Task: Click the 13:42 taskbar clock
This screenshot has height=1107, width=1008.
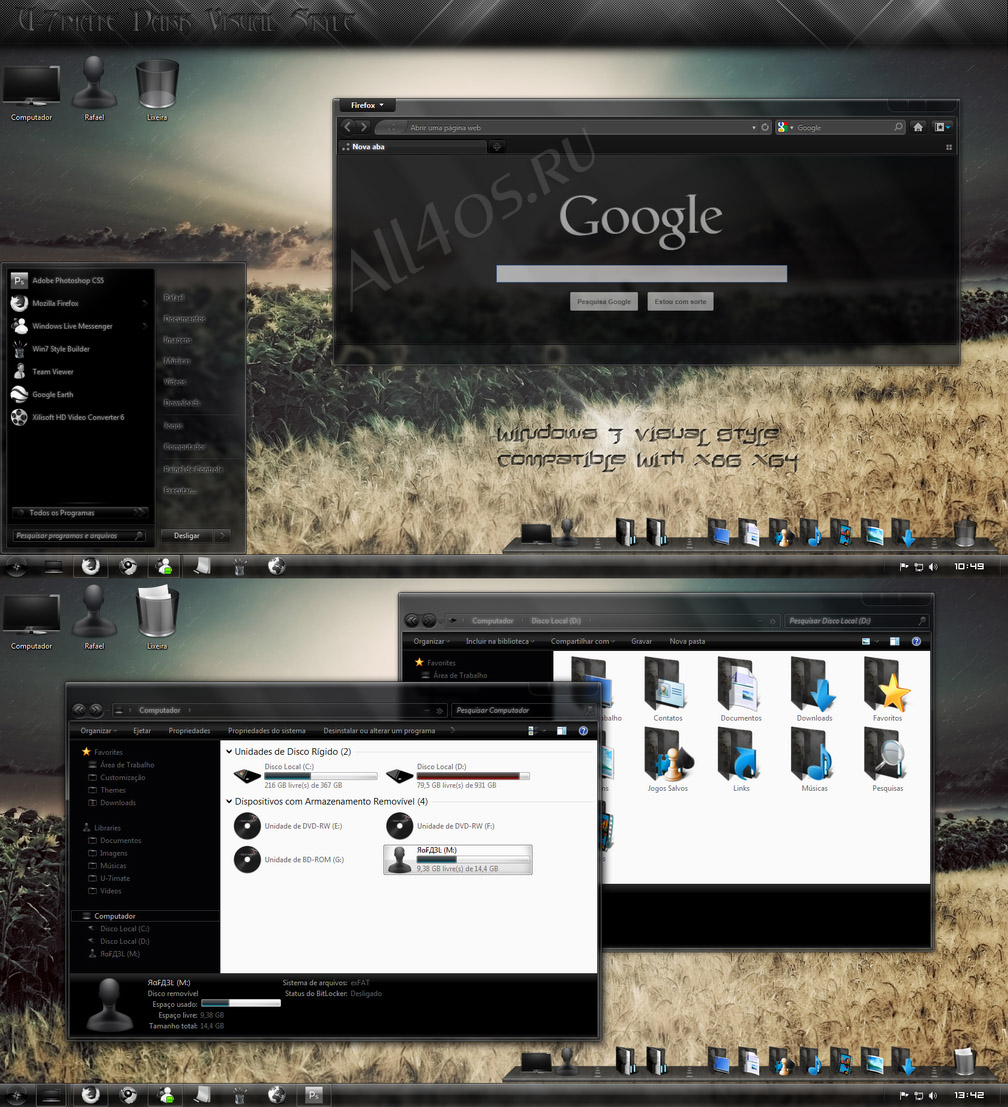Action: point(968,1095)
